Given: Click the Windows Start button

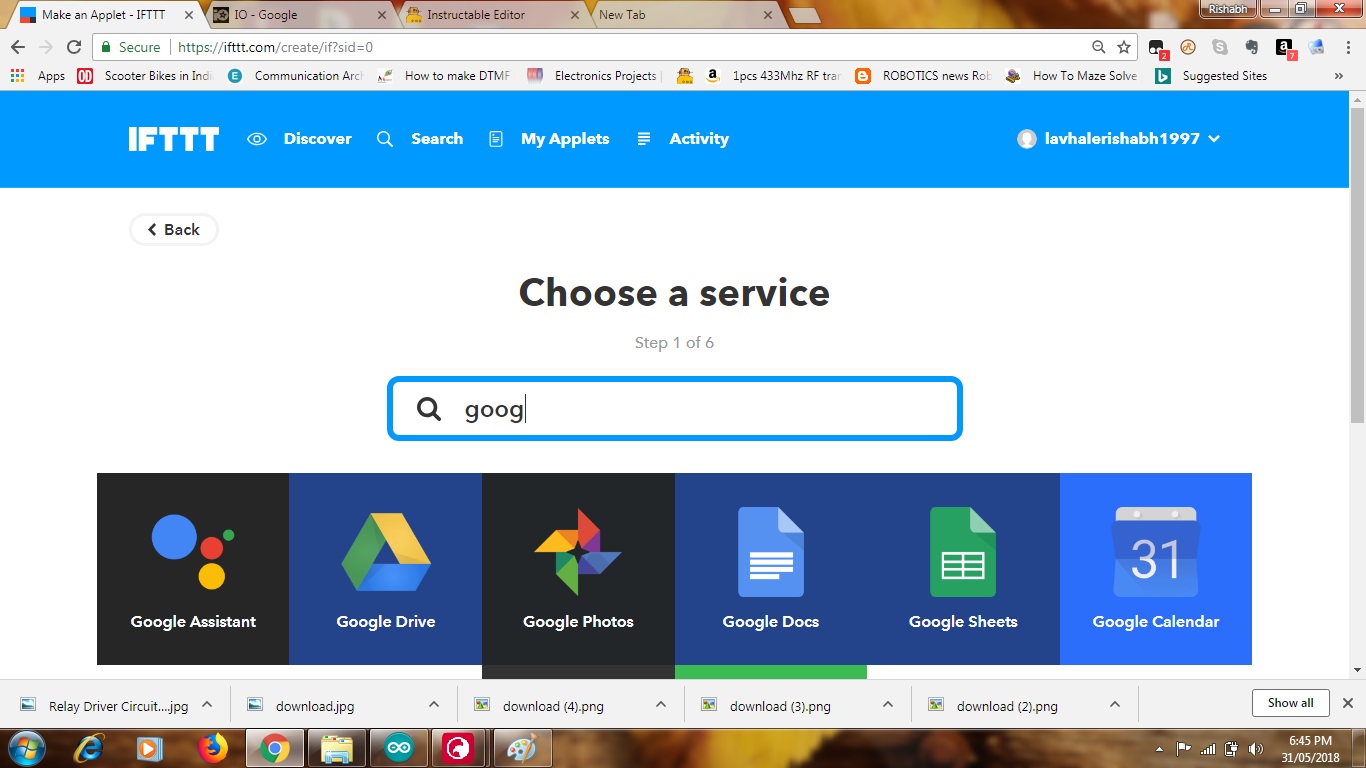Looking at the screenshot, I should click(27, 748).
